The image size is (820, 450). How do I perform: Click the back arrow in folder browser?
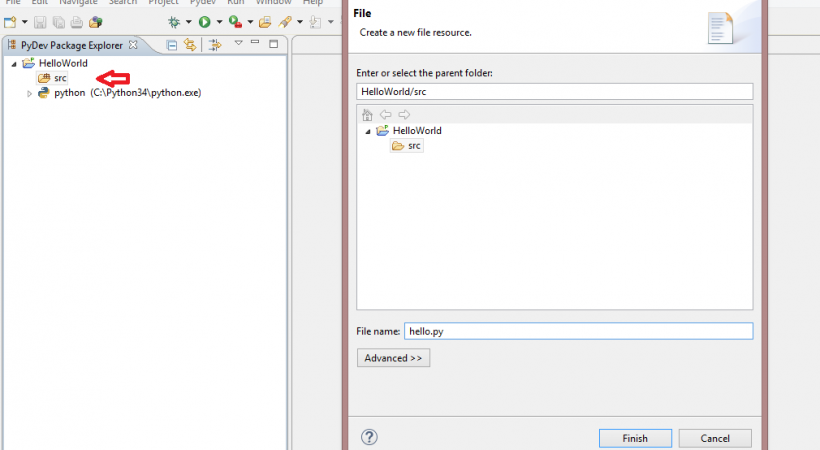point(385,114)
